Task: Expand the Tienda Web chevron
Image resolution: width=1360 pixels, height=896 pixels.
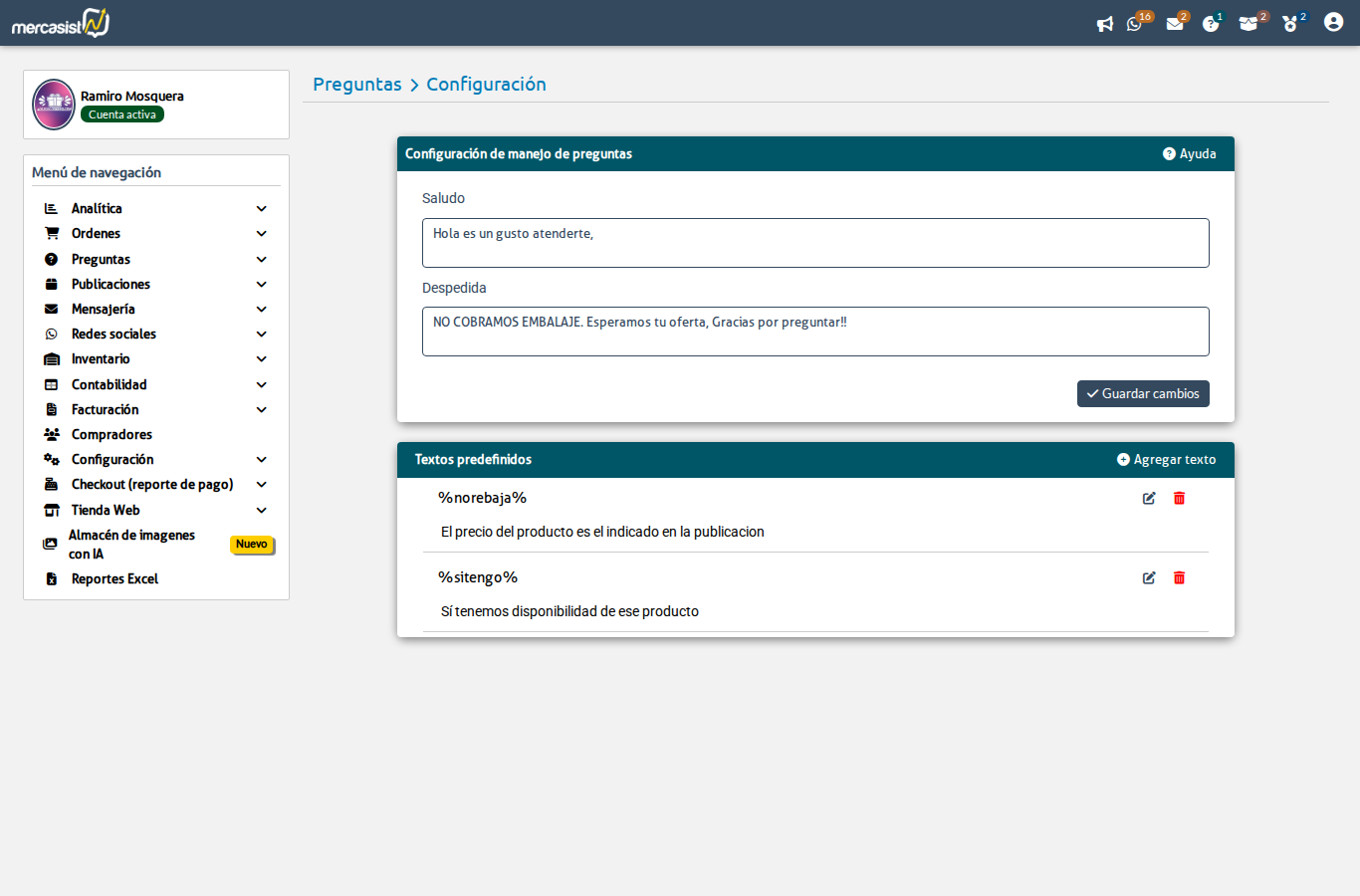Action: point(261,511)
